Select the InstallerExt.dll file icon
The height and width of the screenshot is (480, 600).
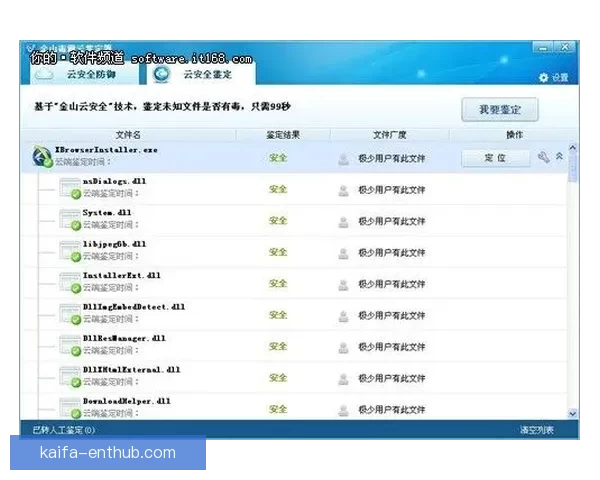[x=70, y=282]
